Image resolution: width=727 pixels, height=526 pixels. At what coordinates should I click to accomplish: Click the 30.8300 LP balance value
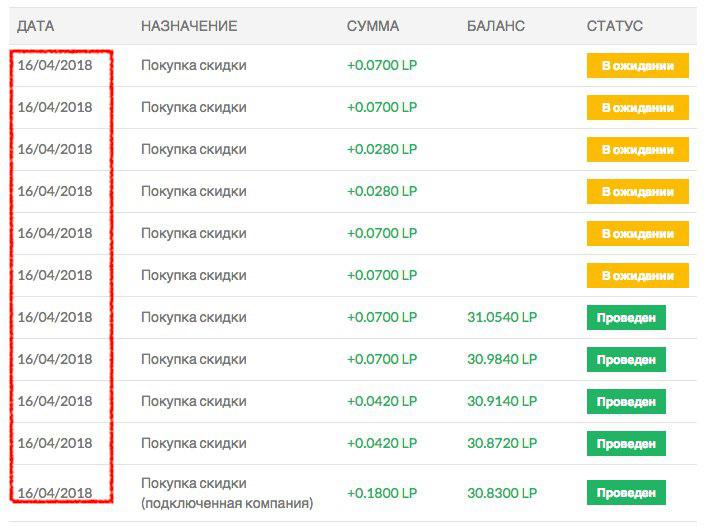click(502, 493)
